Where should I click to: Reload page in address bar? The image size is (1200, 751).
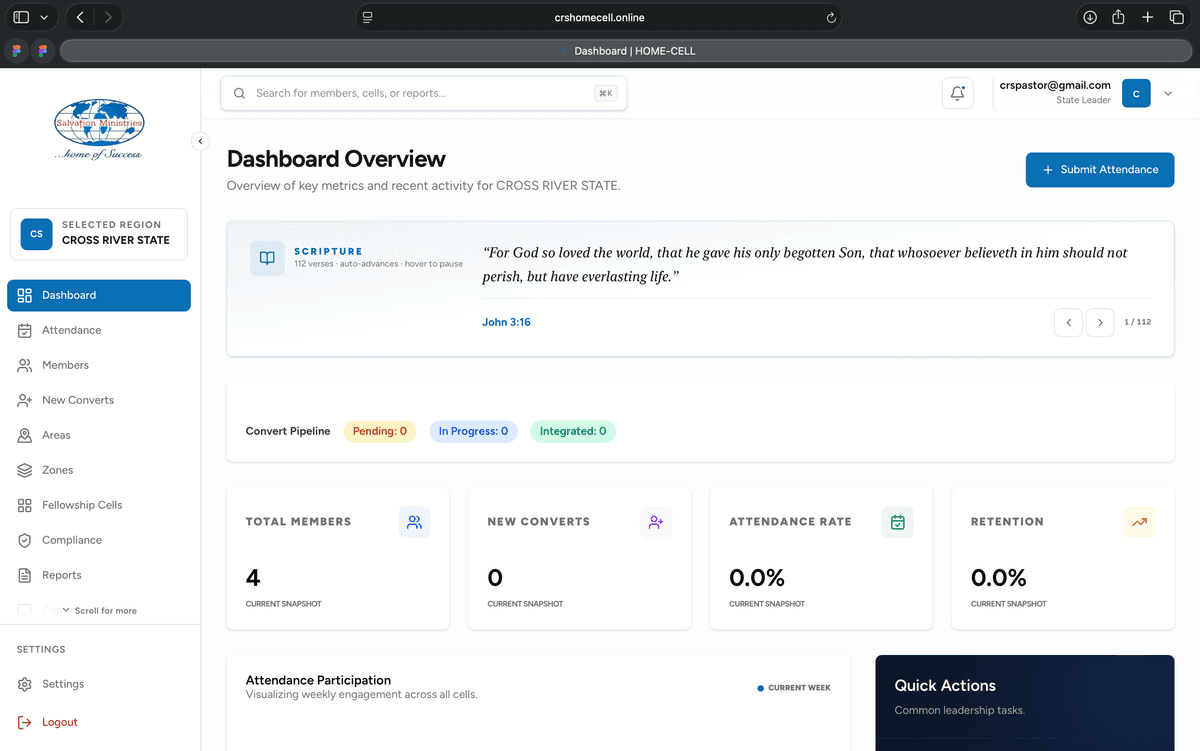coord(831,17)
